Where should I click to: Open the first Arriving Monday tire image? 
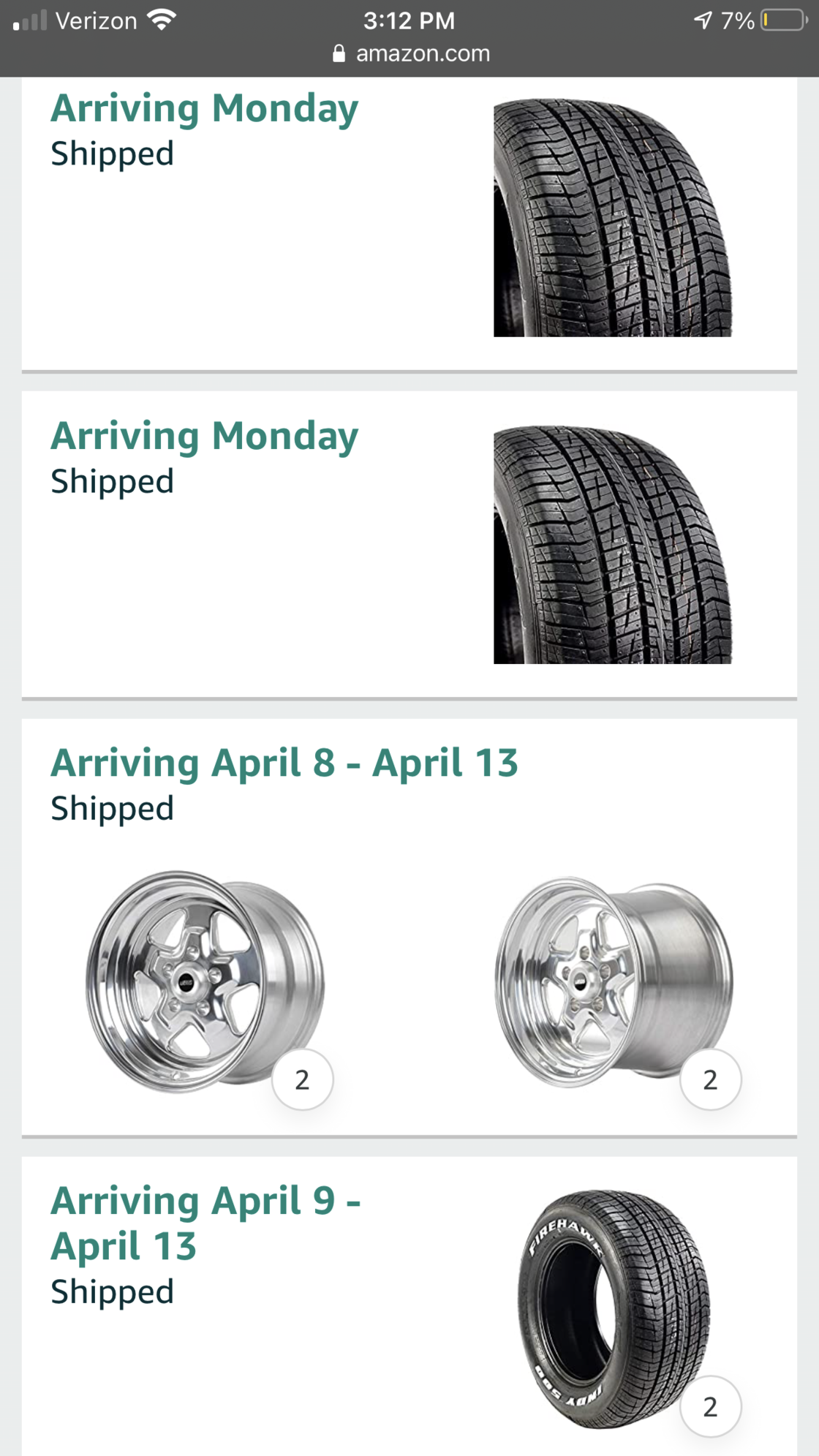coord(612,218)
